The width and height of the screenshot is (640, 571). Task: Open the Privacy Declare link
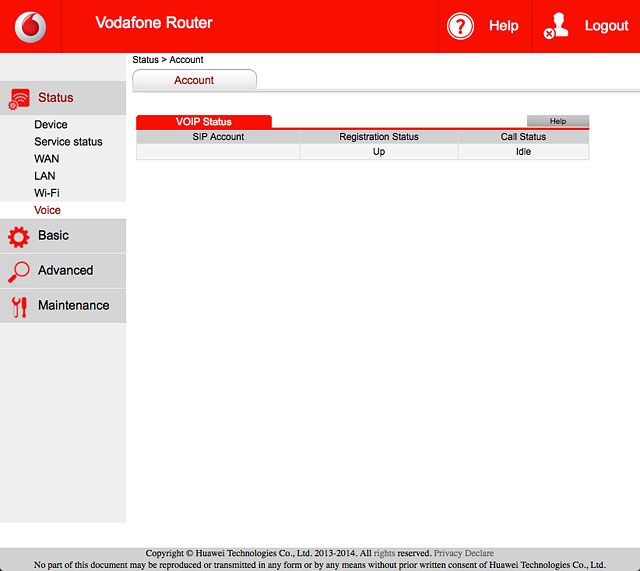[464, 553]
